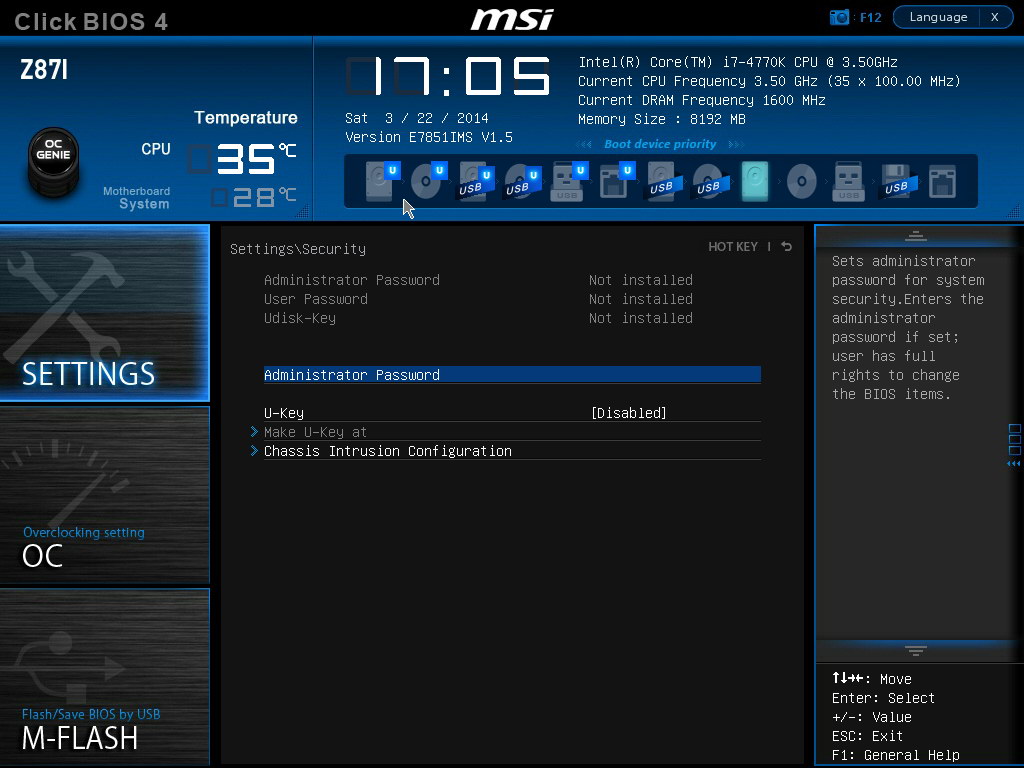Select the non-UEFI USB hard disk boot icon
The width and height of the screenshot is (1024, 768).
[664, 182]
